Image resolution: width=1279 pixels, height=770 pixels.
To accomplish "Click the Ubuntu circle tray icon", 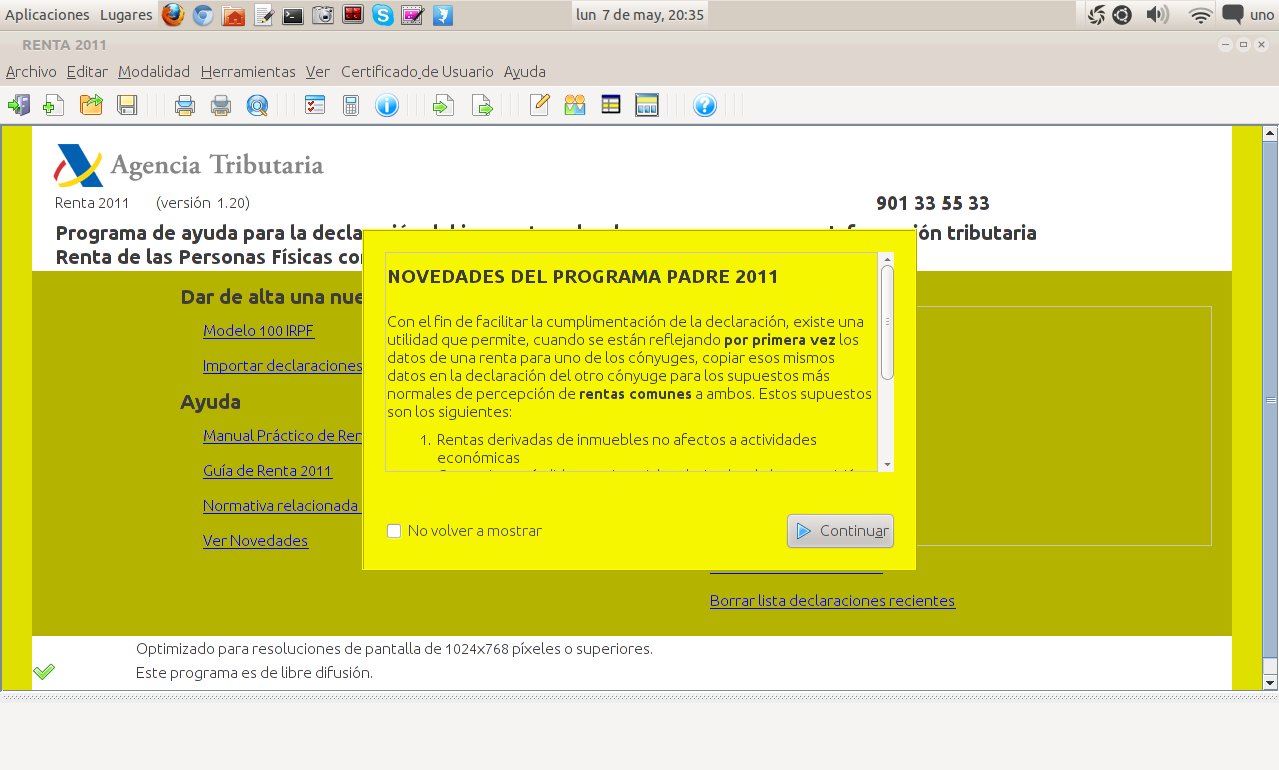I will [1122, 15].
